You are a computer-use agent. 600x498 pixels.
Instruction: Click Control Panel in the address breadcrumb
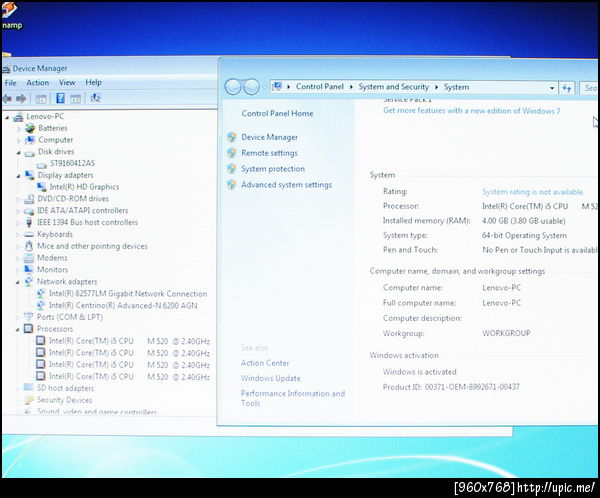click(x=320, y=87)
